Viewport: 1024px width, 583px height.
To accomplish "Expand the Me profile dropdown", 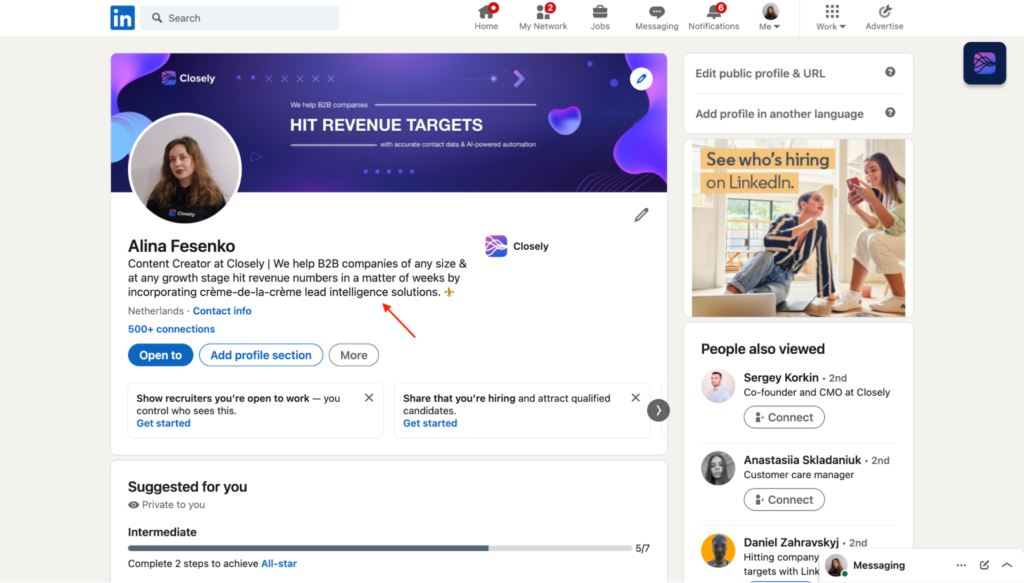I will click(770, 18).
